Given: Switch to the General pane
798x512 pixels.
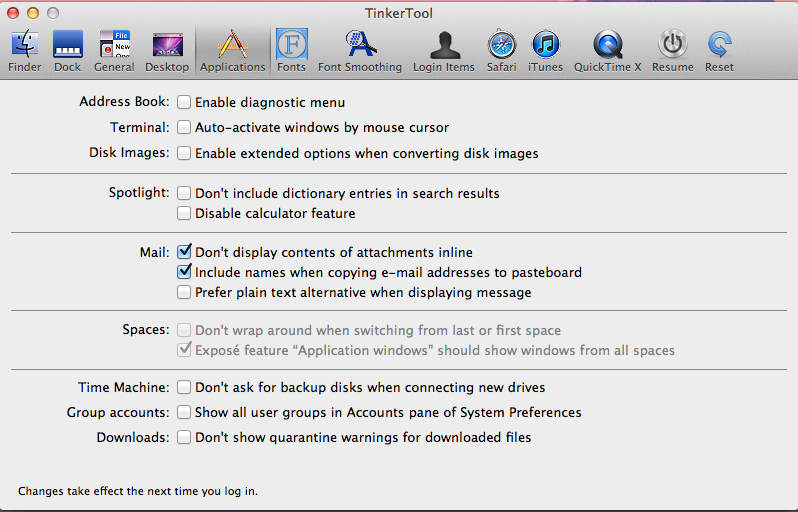Looking at the screenshot, I should click(x=114, y=51).
